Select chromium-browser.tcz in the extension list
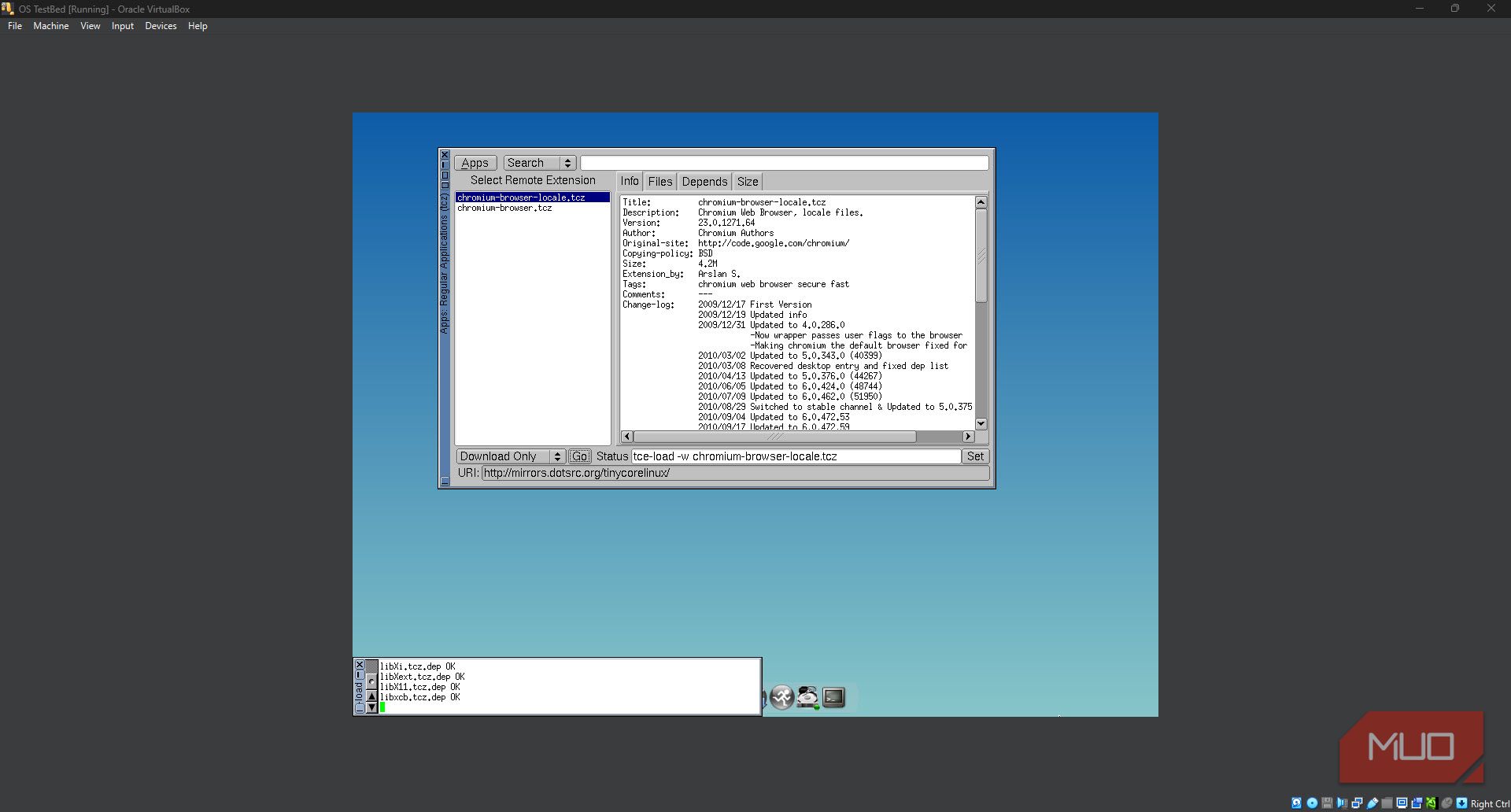 tap(533, 208)
